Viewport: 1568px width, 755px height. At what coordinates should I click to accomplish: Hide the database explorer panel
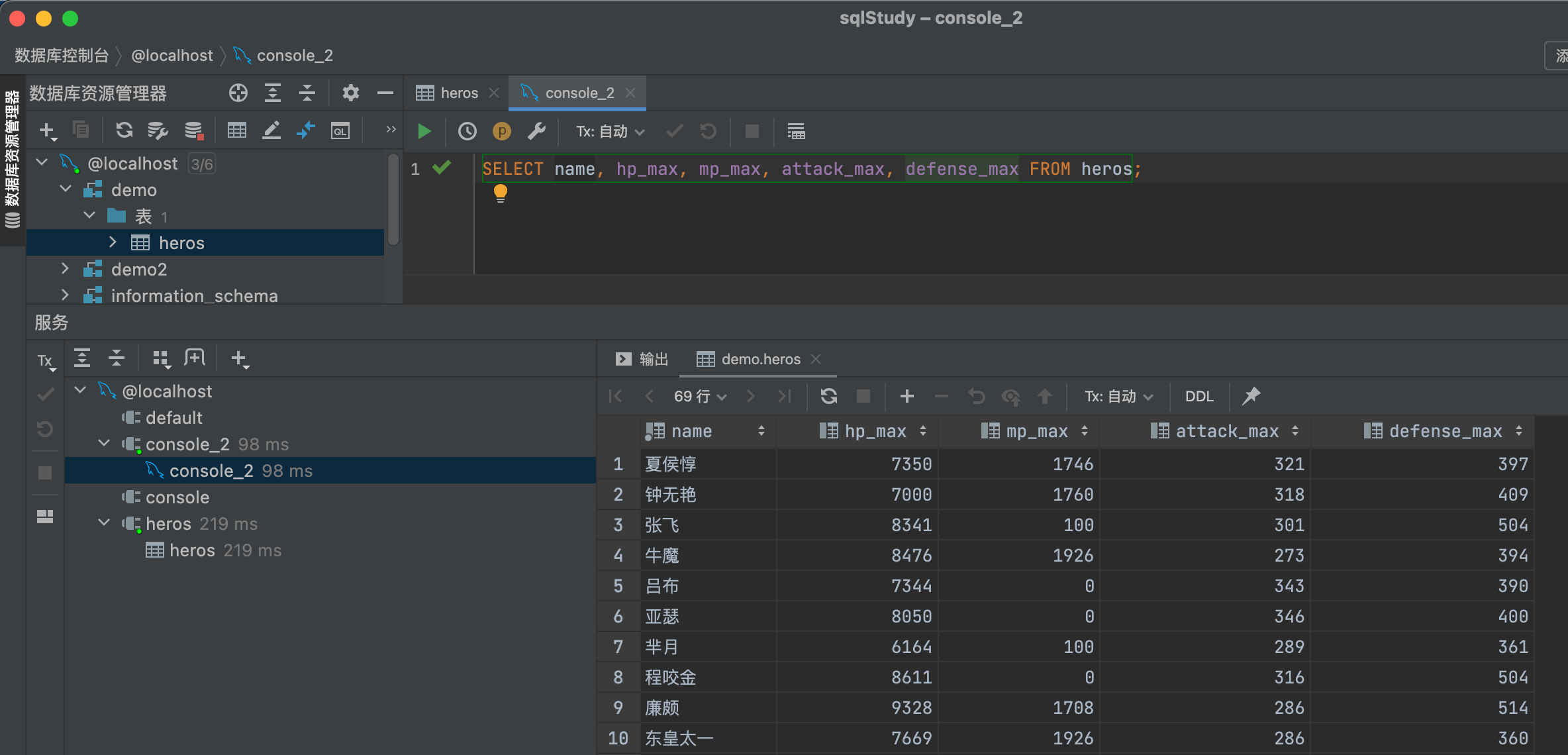385,93
